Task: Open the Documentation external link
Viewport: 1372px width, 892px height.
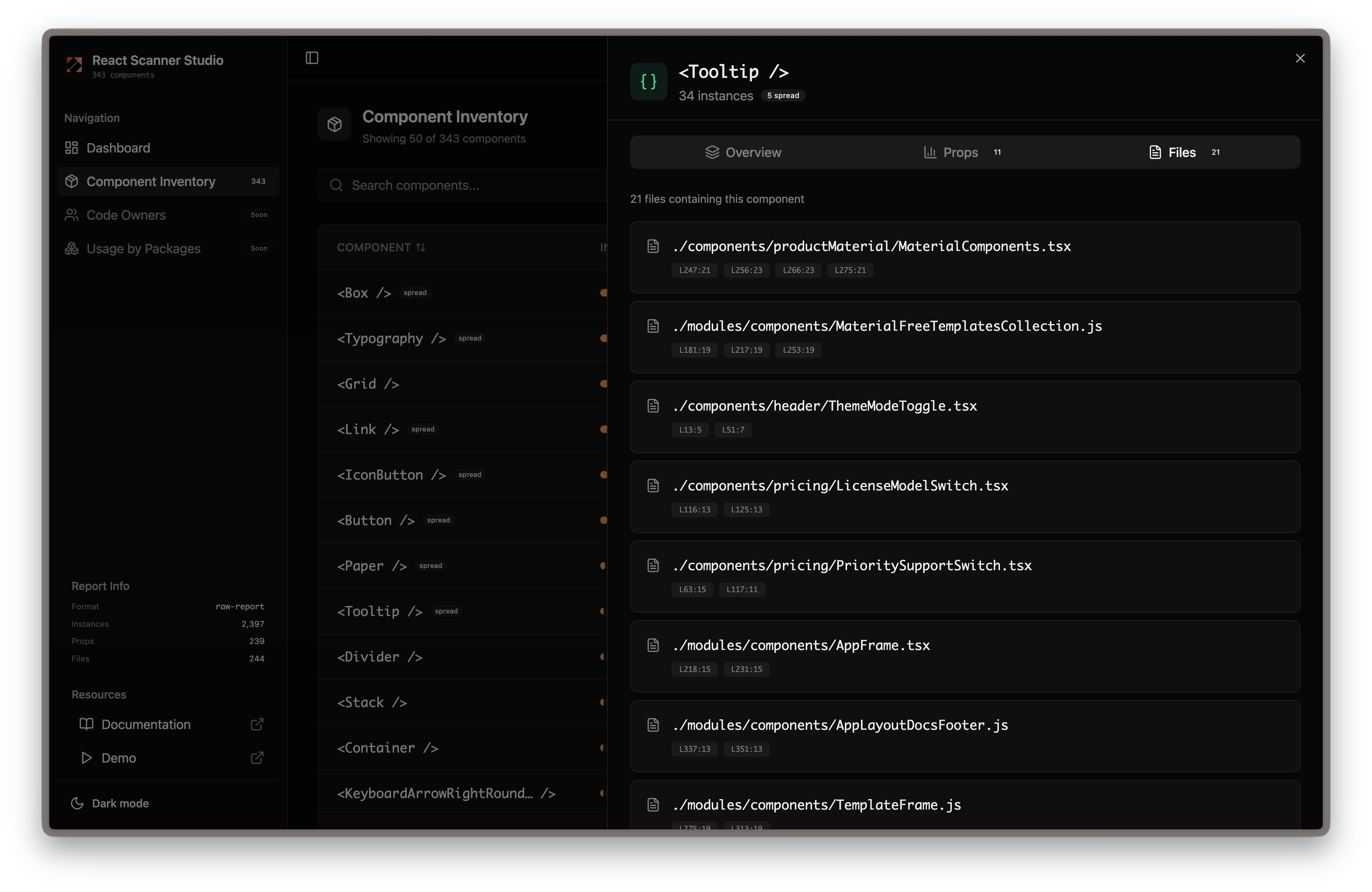Action: pos(145,724)
